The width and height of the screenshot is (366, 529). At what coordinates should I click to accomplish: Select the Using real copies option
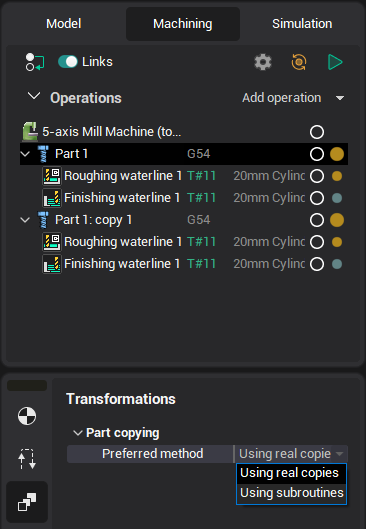point(292,473)
